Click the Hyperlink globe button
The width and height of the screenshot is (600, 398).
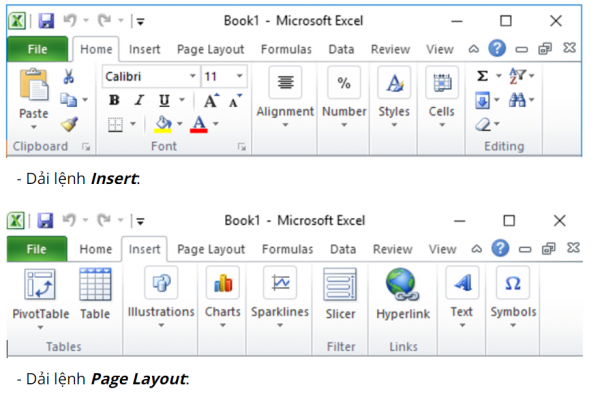tap(403, 294)
